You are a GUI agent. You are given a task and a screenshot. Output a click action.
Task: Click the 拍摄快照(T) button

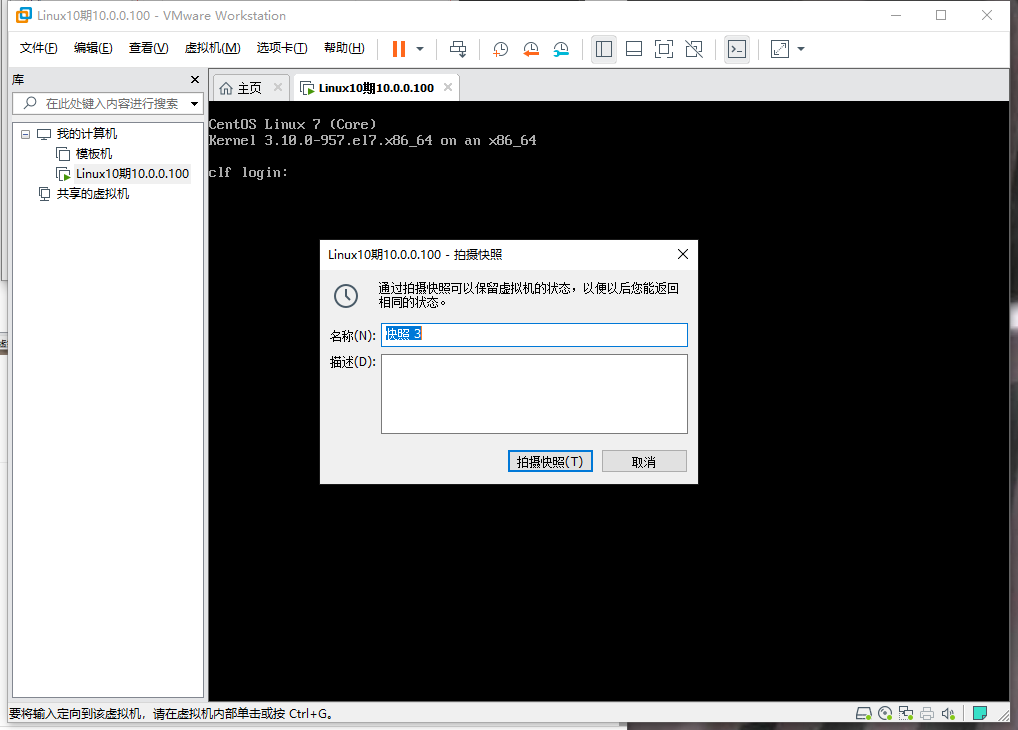click(550, 461)
